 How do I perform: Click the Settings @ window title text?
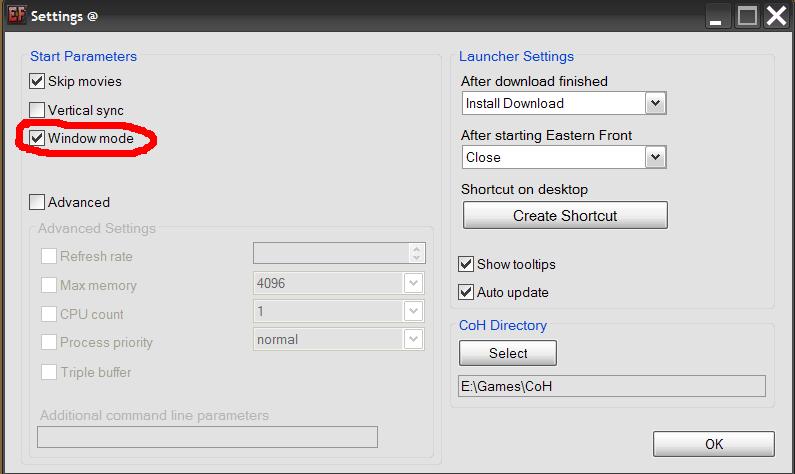[x=64, y=16]
